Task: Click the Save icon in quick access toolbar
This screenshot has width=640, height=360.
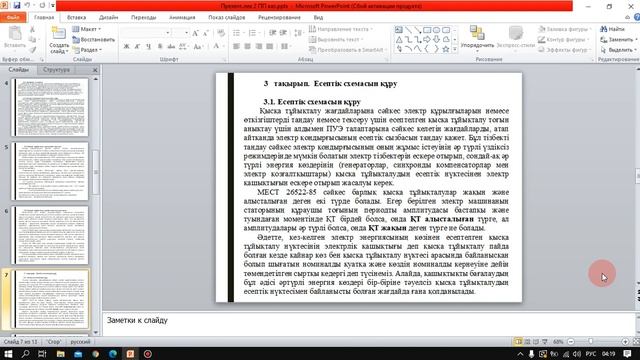Action: pos(17,6)
